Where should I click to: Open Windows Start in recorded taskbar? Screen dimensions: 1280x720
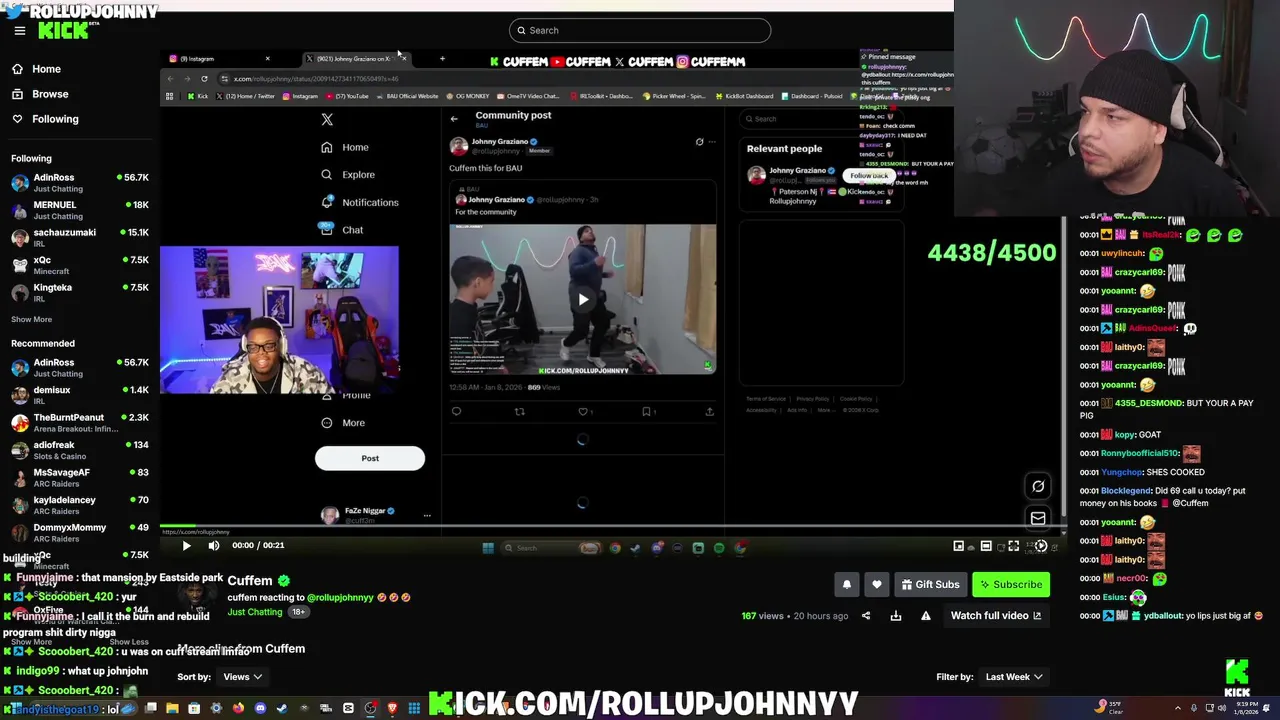click(x=488, y=548)
